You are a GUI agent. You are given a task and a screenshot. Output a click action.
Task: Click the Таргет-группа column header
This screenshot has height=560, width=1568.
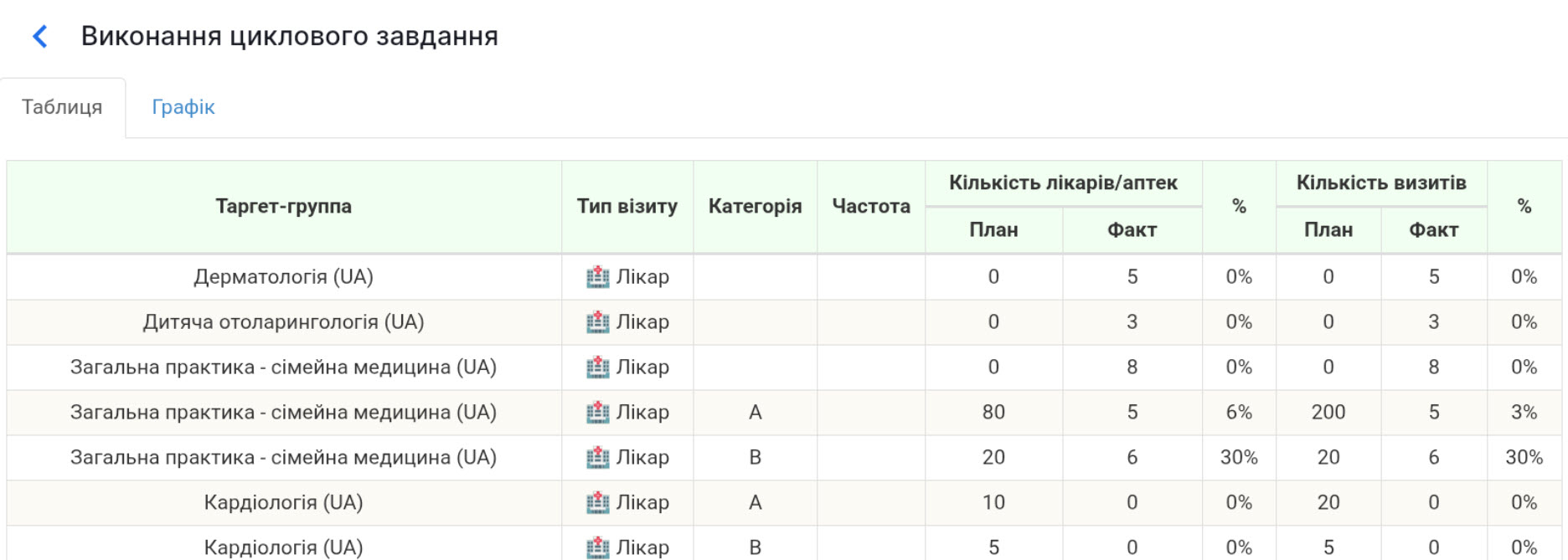283,207
